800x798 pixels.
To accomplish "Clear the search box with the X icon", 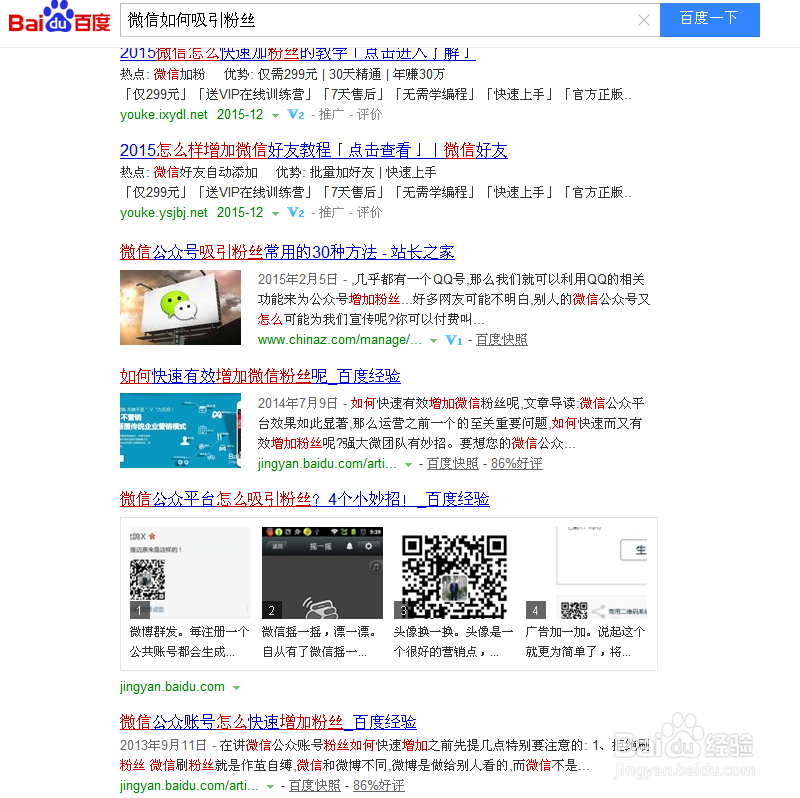I will pyautogui.click(x=644, y=20).
